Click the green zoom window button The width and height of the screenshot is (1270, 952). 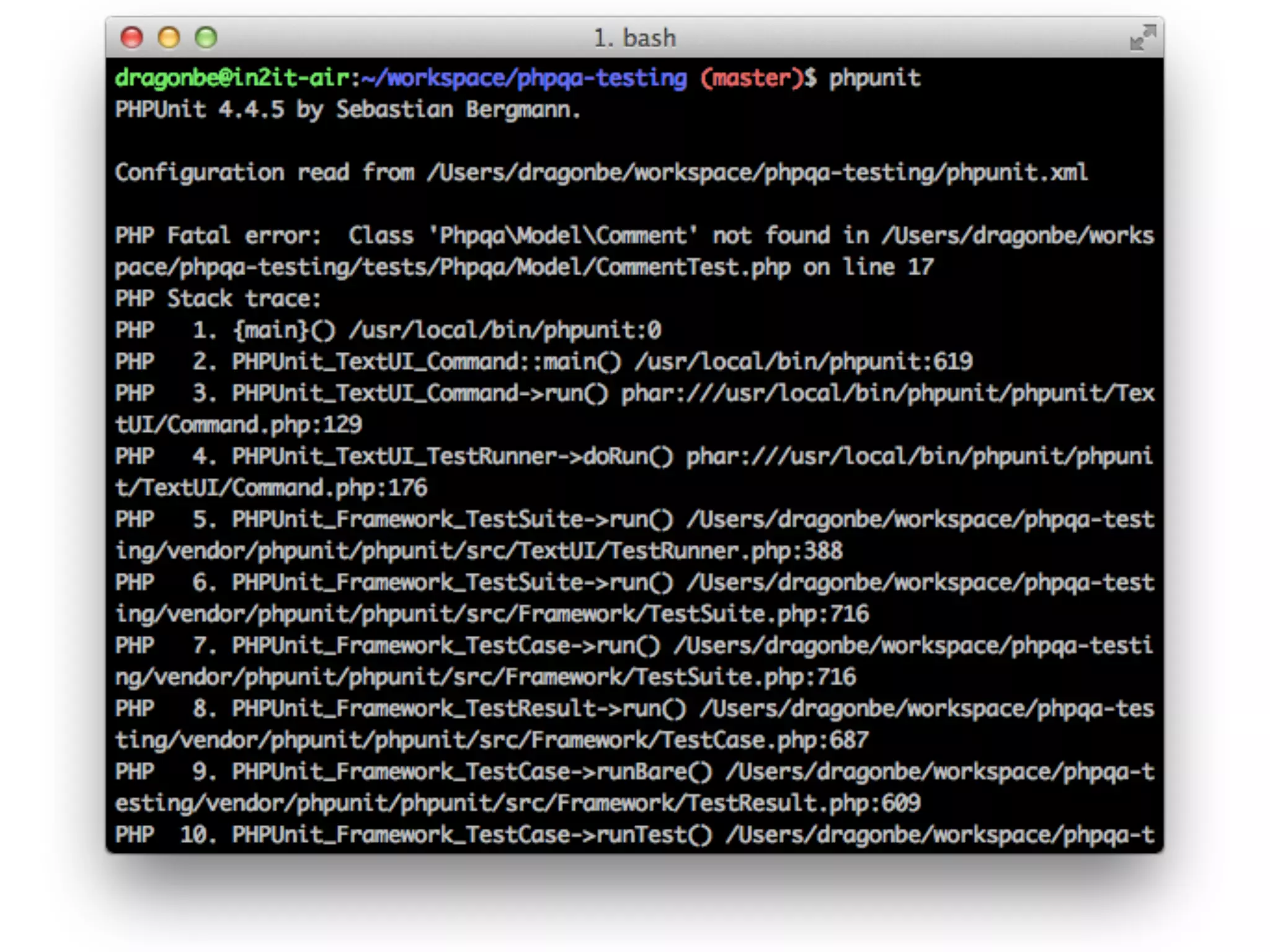point(206,38)
